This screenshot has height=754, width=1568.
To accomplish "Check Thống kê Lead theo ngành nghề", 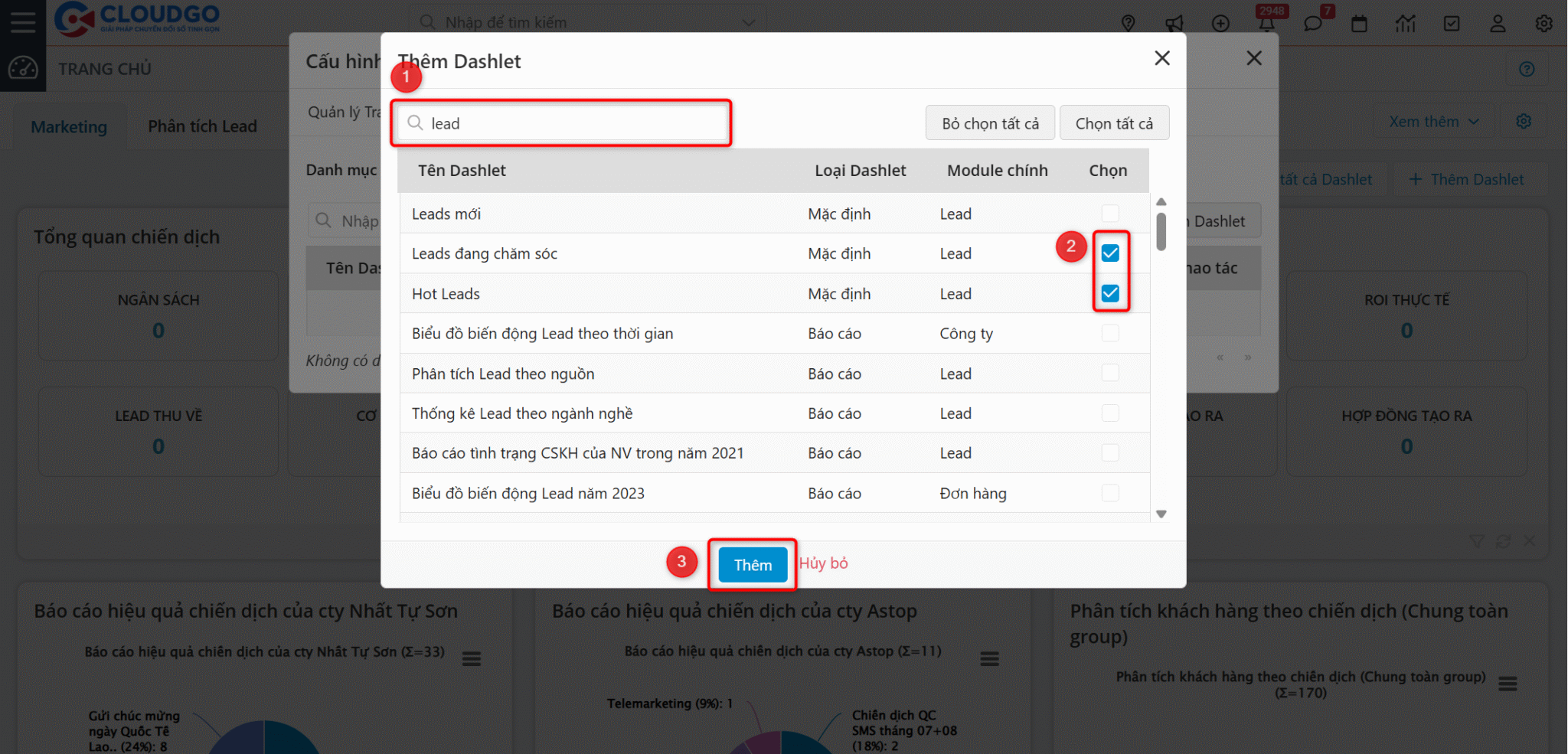I will click(x=1110, y=413).
